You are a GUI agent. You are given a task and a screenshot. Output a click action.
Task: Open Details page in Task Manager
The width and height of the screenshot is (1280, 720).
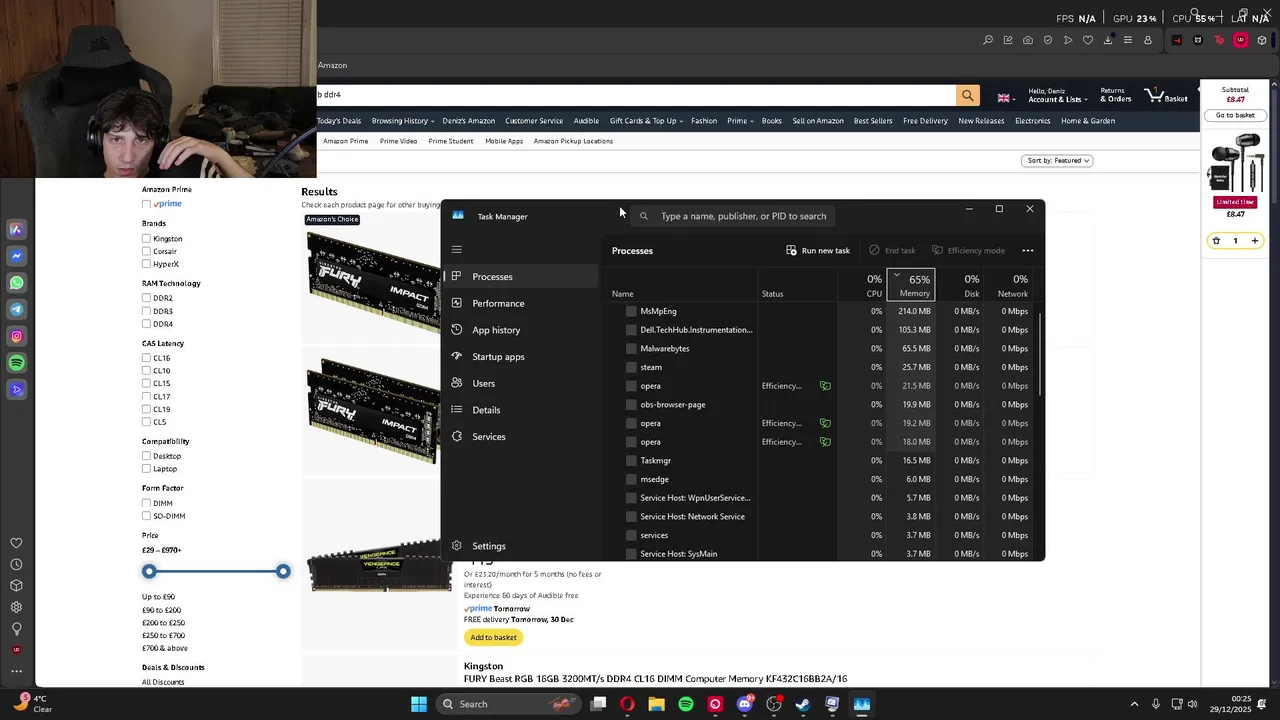pyautogui.click(x=520, y=410)
